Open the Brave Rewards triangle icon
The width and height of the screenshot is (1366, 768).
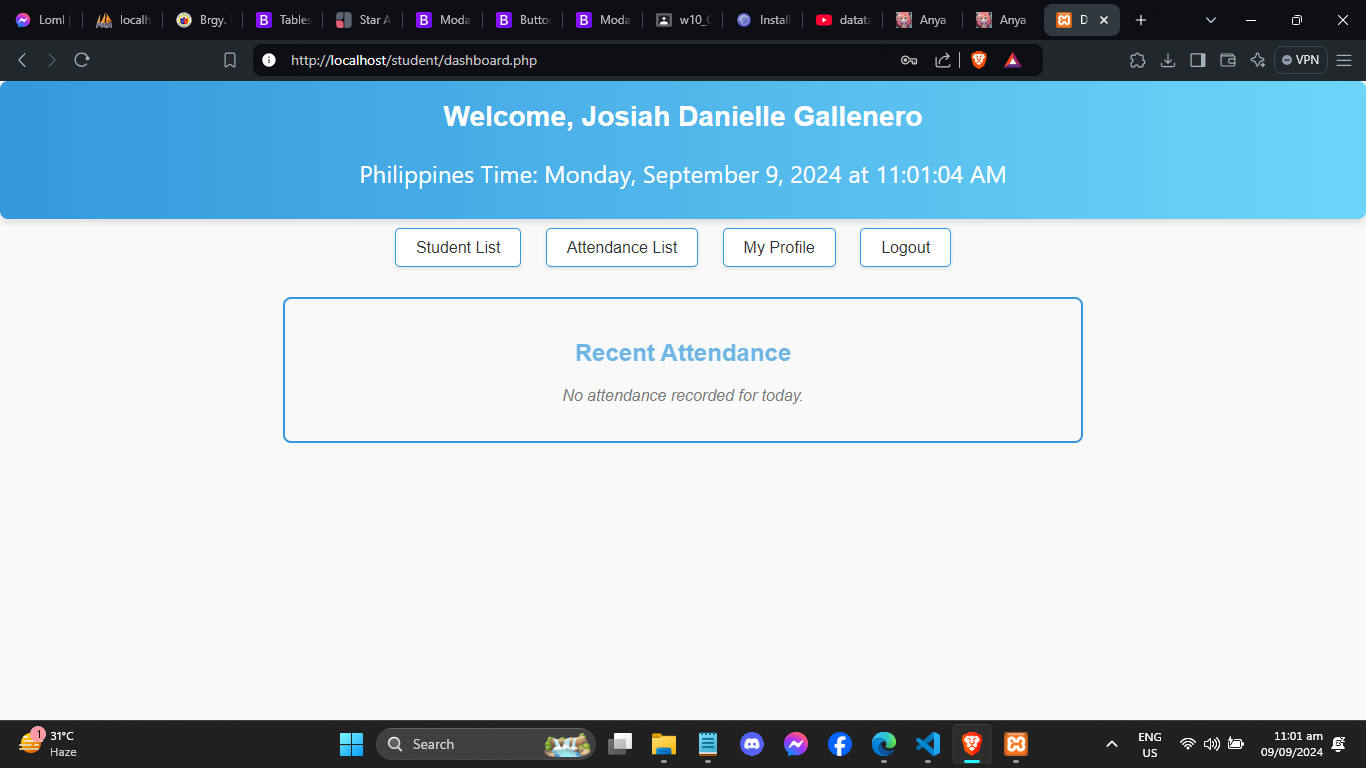tap(1012, 60)
